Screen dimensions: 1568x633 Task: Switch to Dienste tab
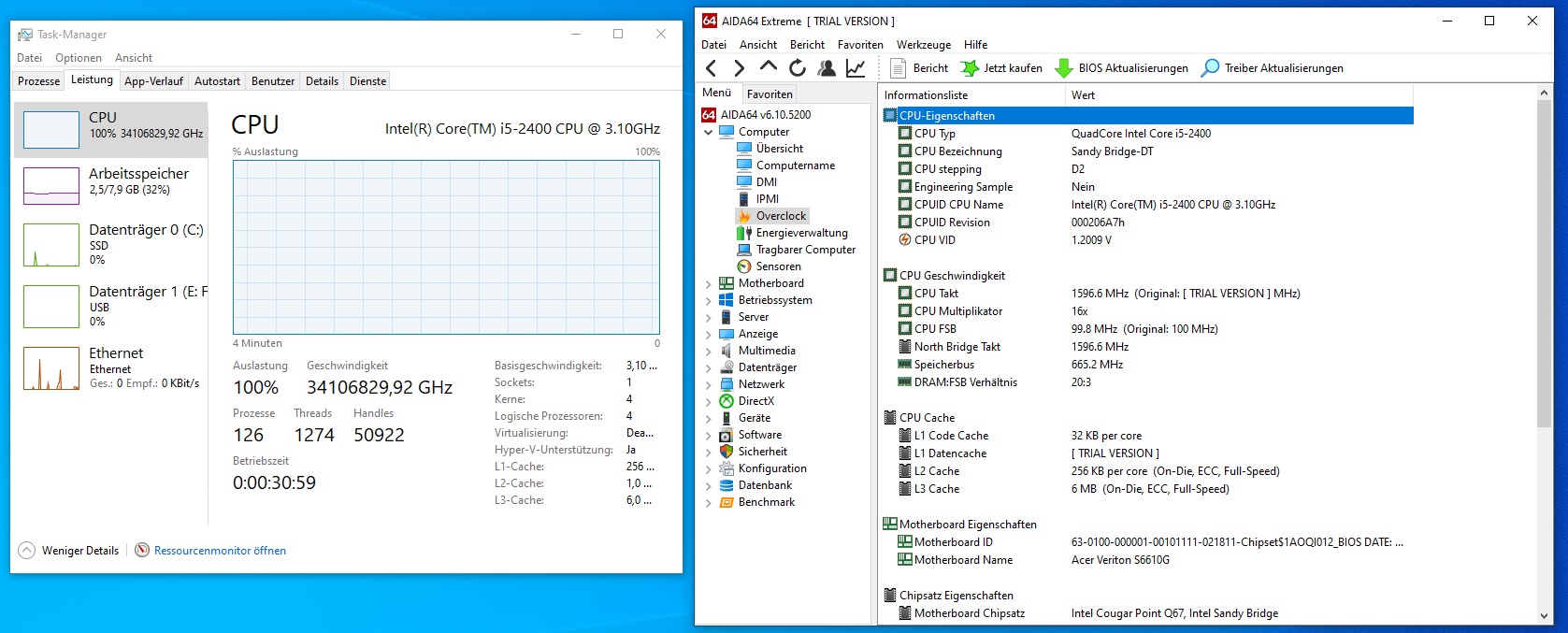click(x=367, y=81)
